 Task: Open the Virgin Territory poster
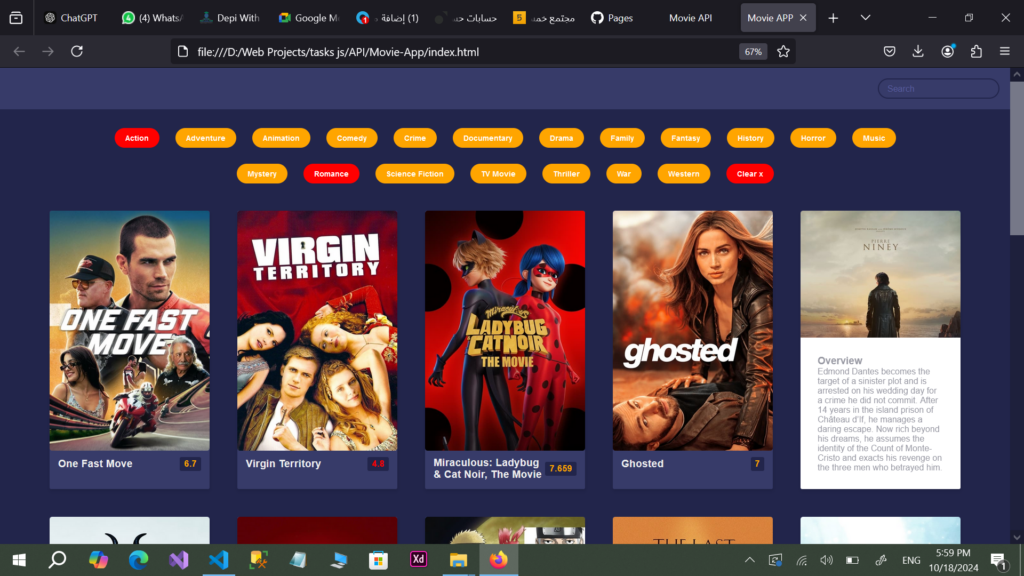coord(317,330)
